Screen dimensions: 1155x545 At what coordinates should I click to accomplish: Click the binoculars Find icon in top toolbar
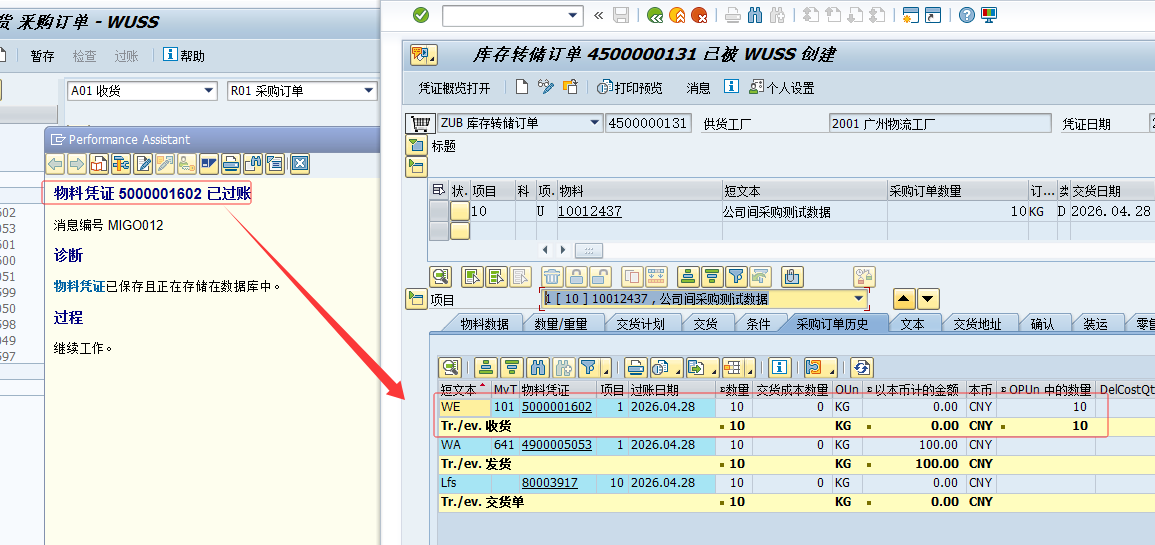pyautogui.click(x=755, y=15)
